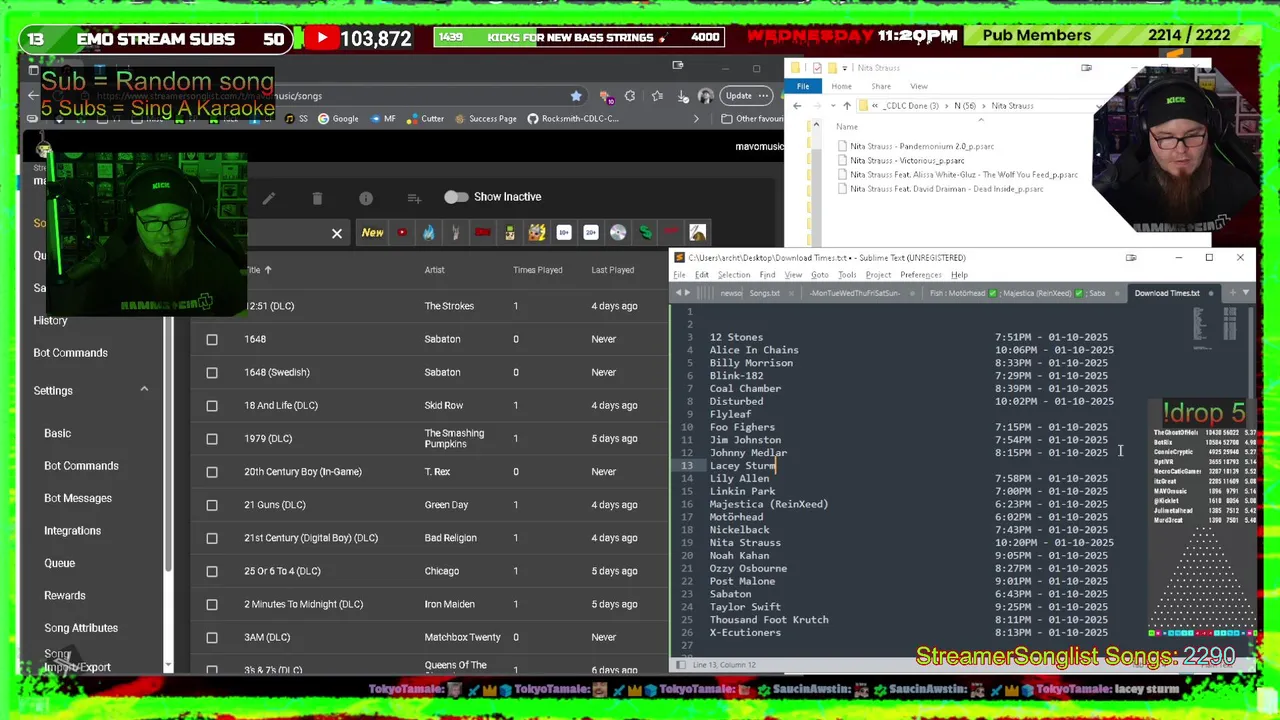The width and height of the screenshot is (1280, 720).
Task: Sort songs by Last Played column
Action: tap(612, 270)
